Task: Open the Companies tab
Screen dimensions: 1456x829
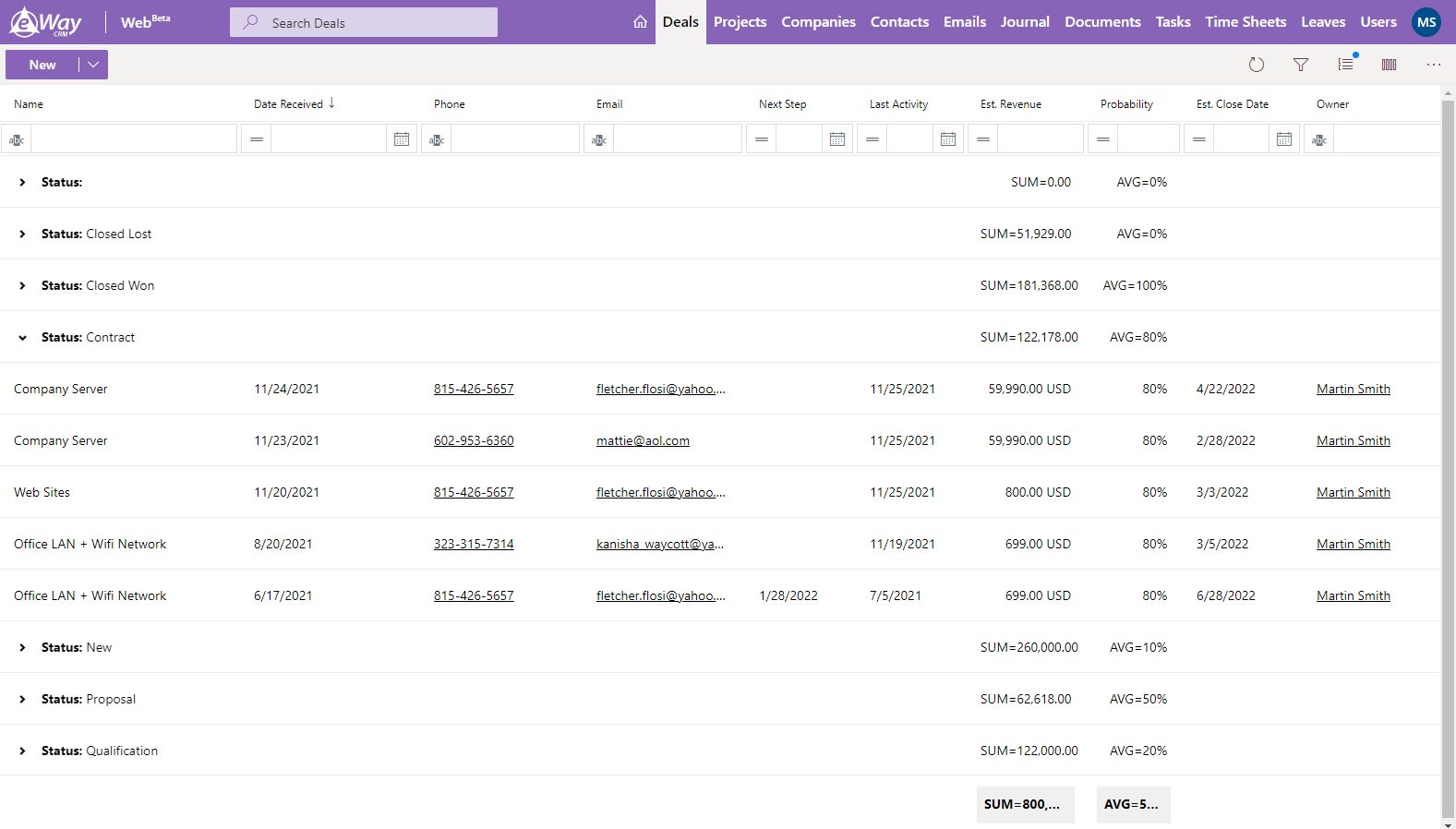Action: [x=818, y=22]
